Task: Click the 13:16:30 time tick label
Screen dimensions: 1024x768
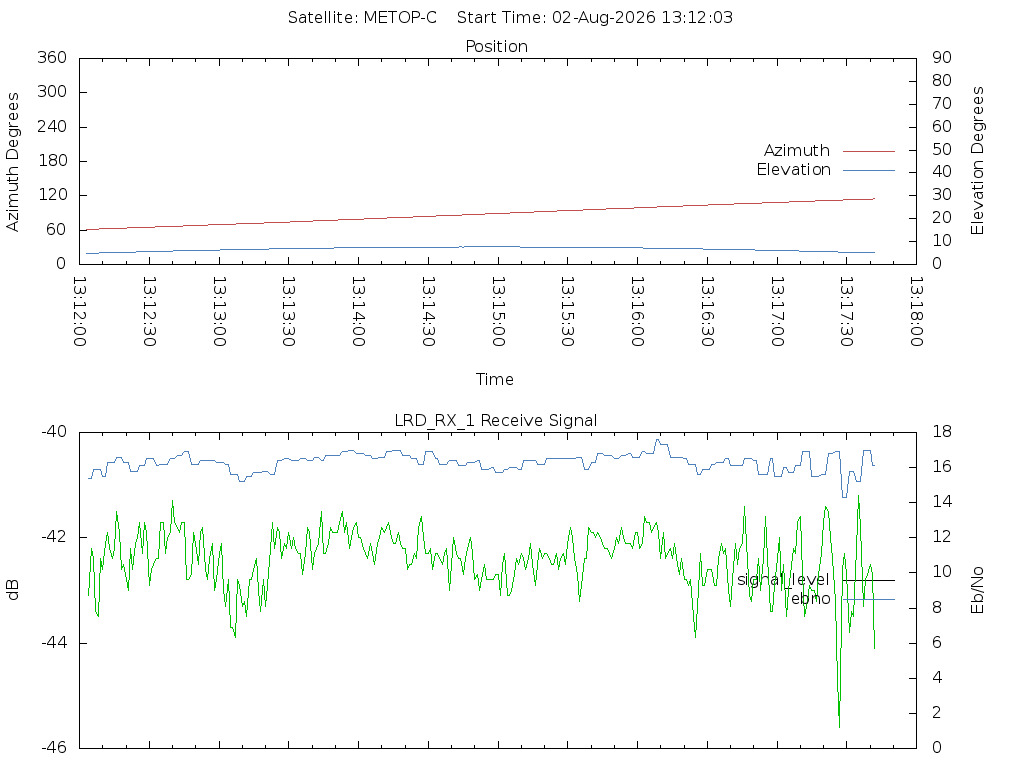Action: [707, 312]
